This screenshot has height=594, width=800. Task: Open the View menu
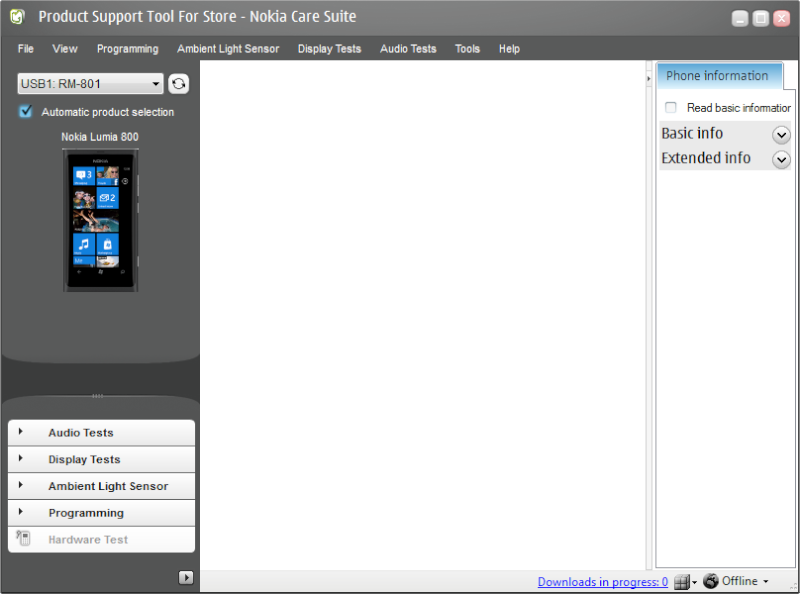(x=65, y=49)
